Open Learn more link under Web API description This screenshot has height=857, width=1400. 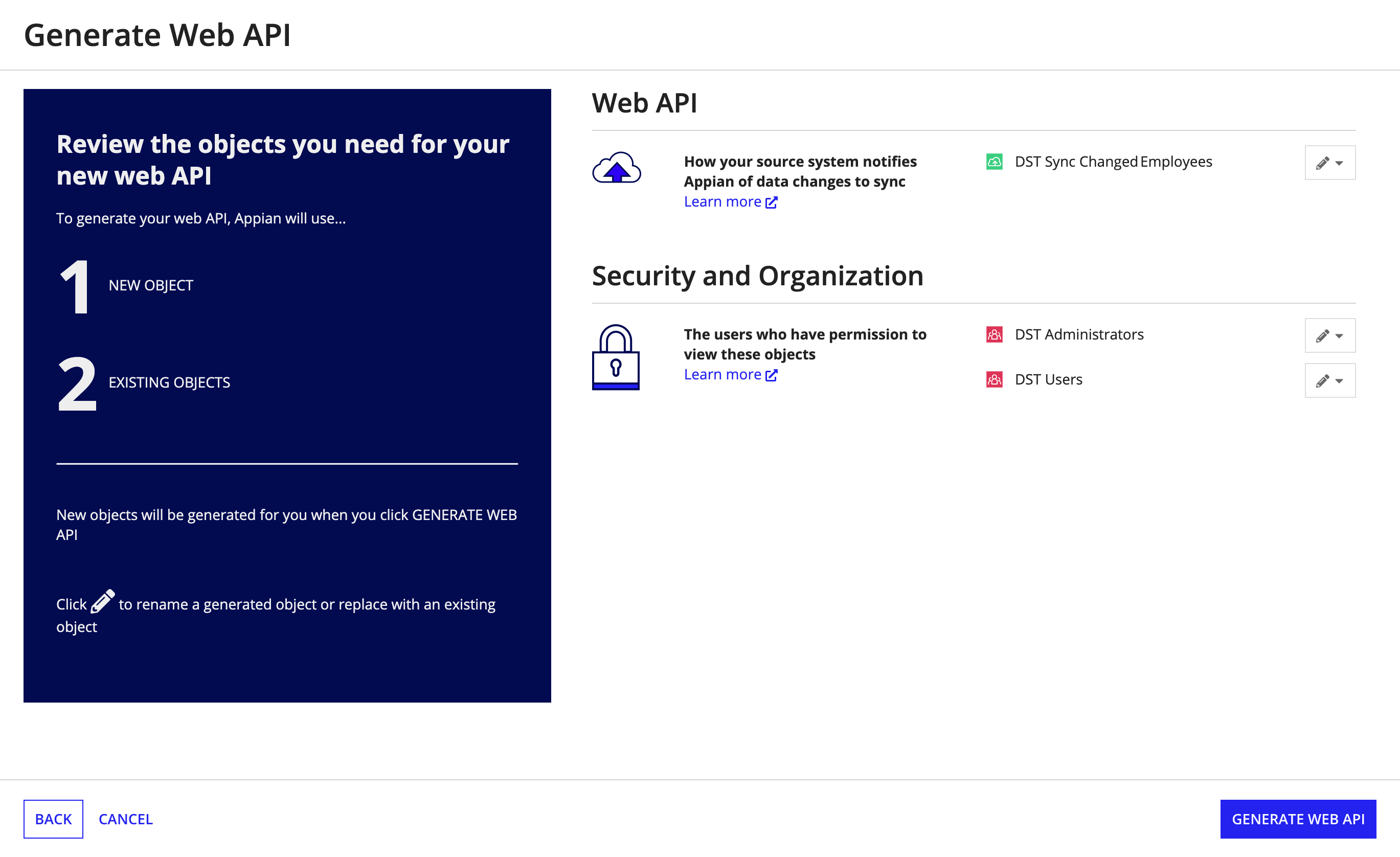point(731,202)
